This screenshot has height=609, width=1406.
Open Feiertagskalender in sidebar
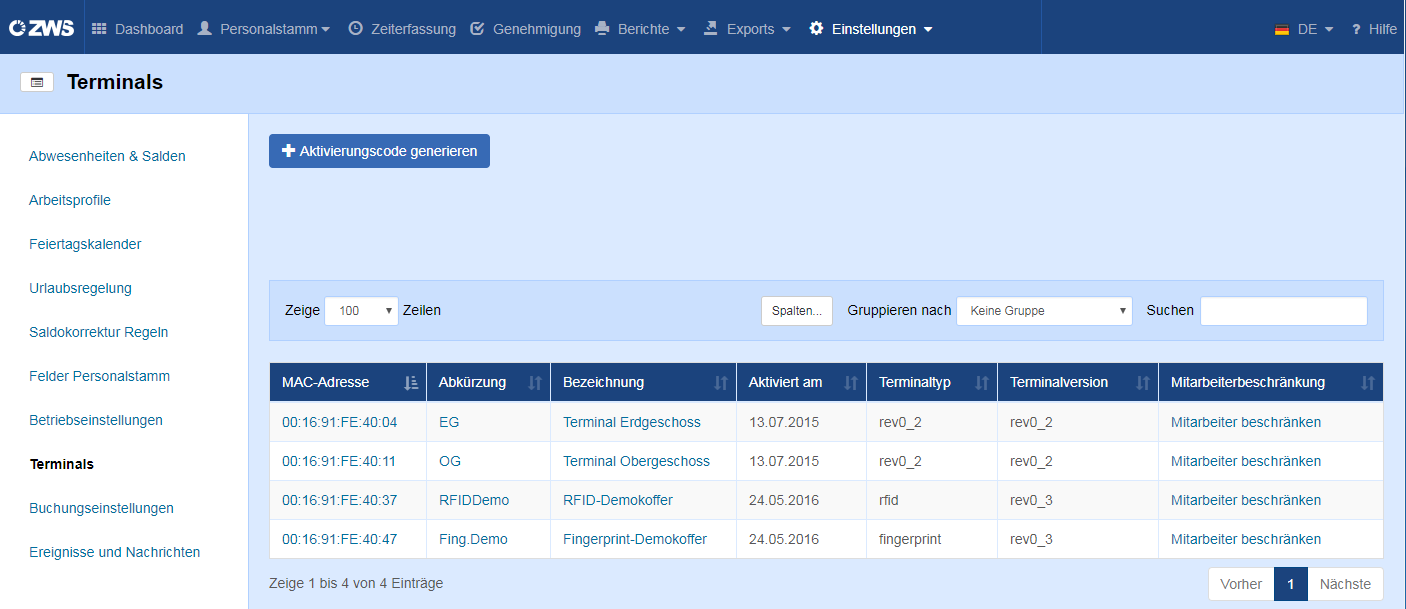pos(85,244)
